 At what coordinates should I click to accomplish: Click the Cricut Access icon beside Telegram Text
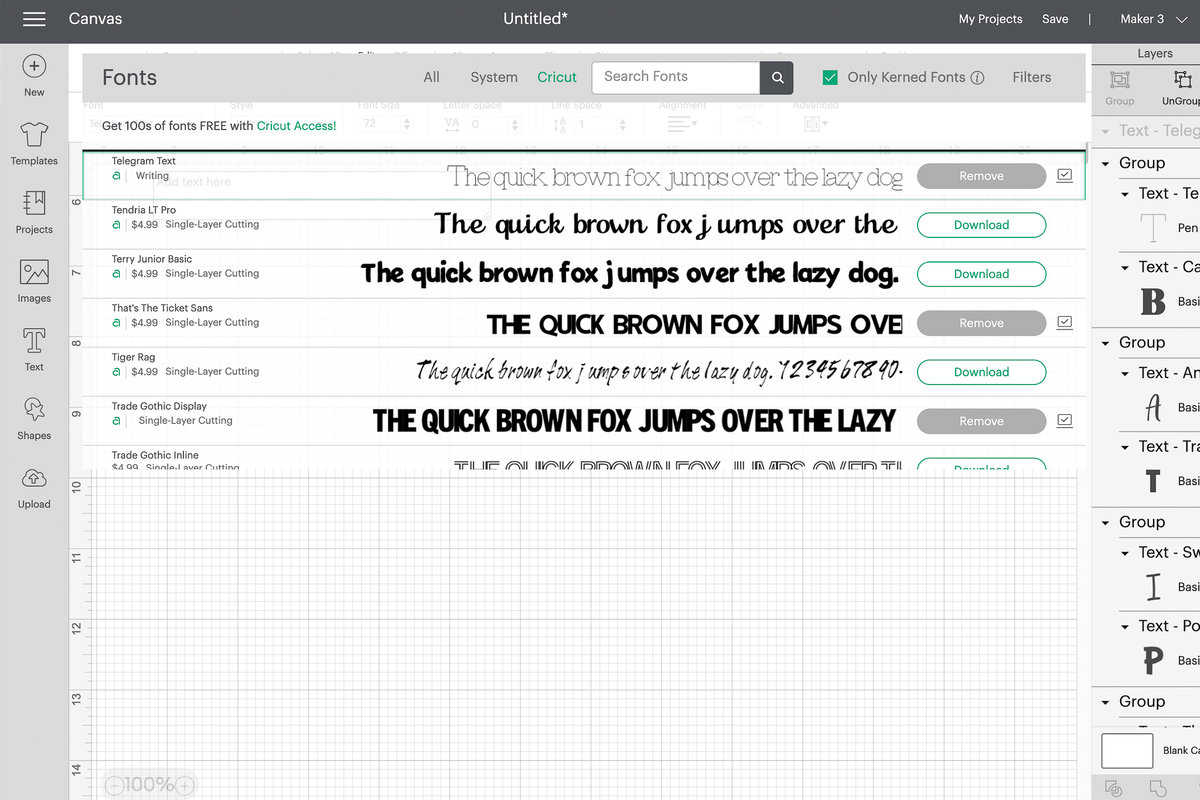point(117,176)
